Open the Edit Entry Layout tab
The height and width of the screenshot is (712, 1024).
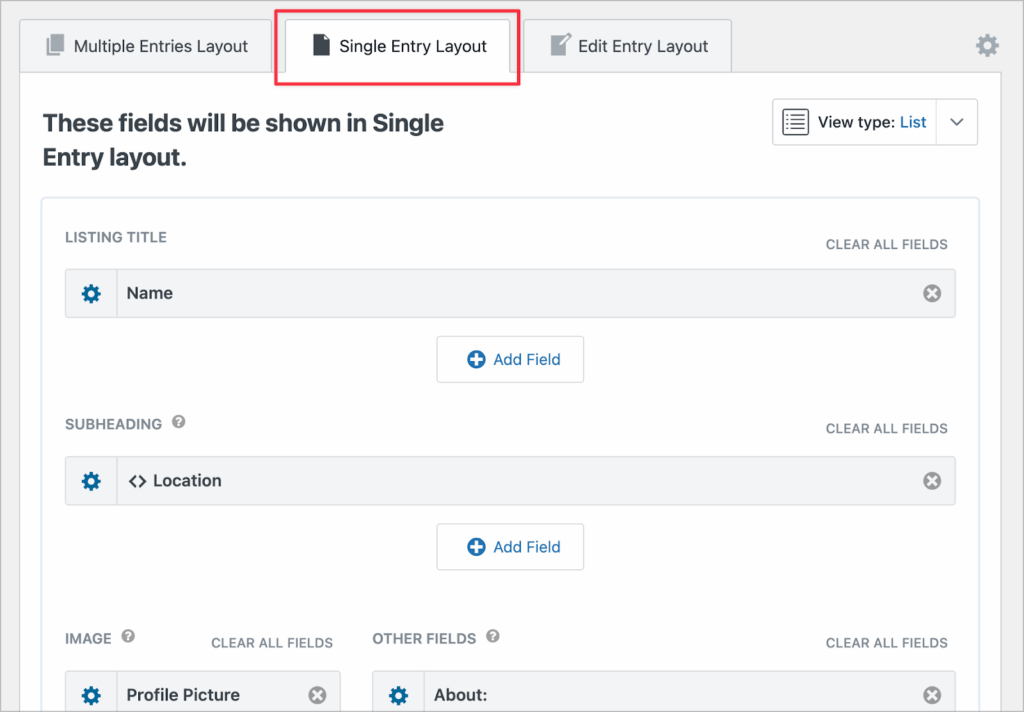[x=628, y=46]
